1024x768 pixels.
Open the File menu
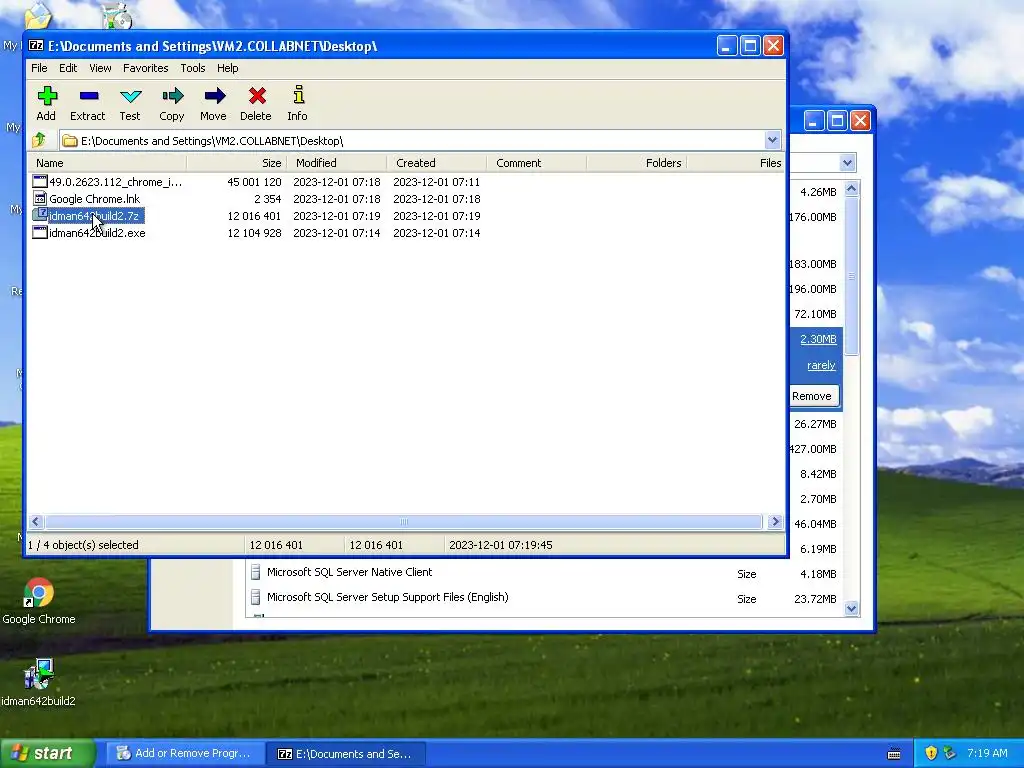pyautogui.click(x=39, y=68)
